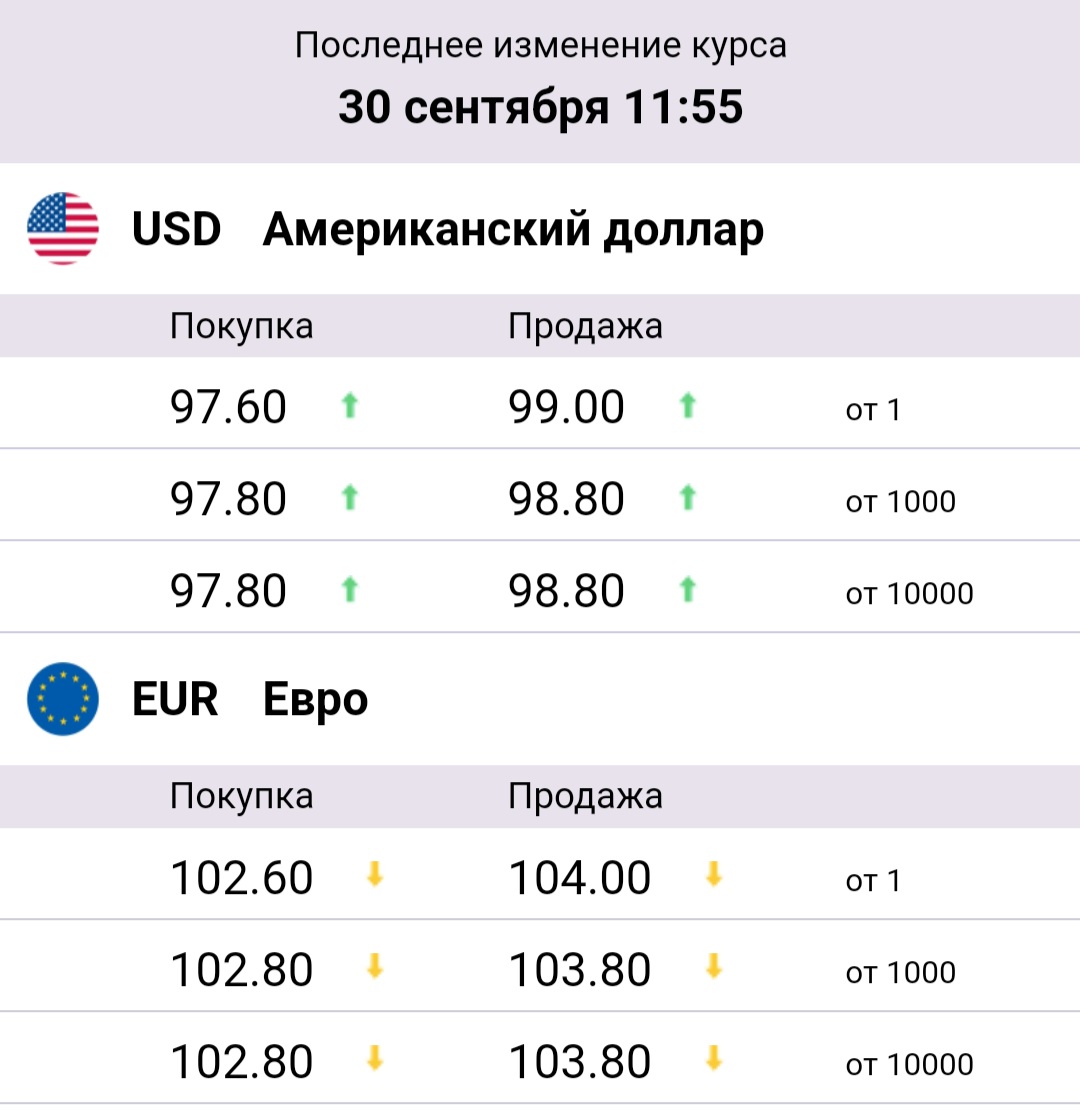The height and width of the screenshot is (1110, 1080).
Task: Click the USA flag icon
Action: (x=63, y=229)
